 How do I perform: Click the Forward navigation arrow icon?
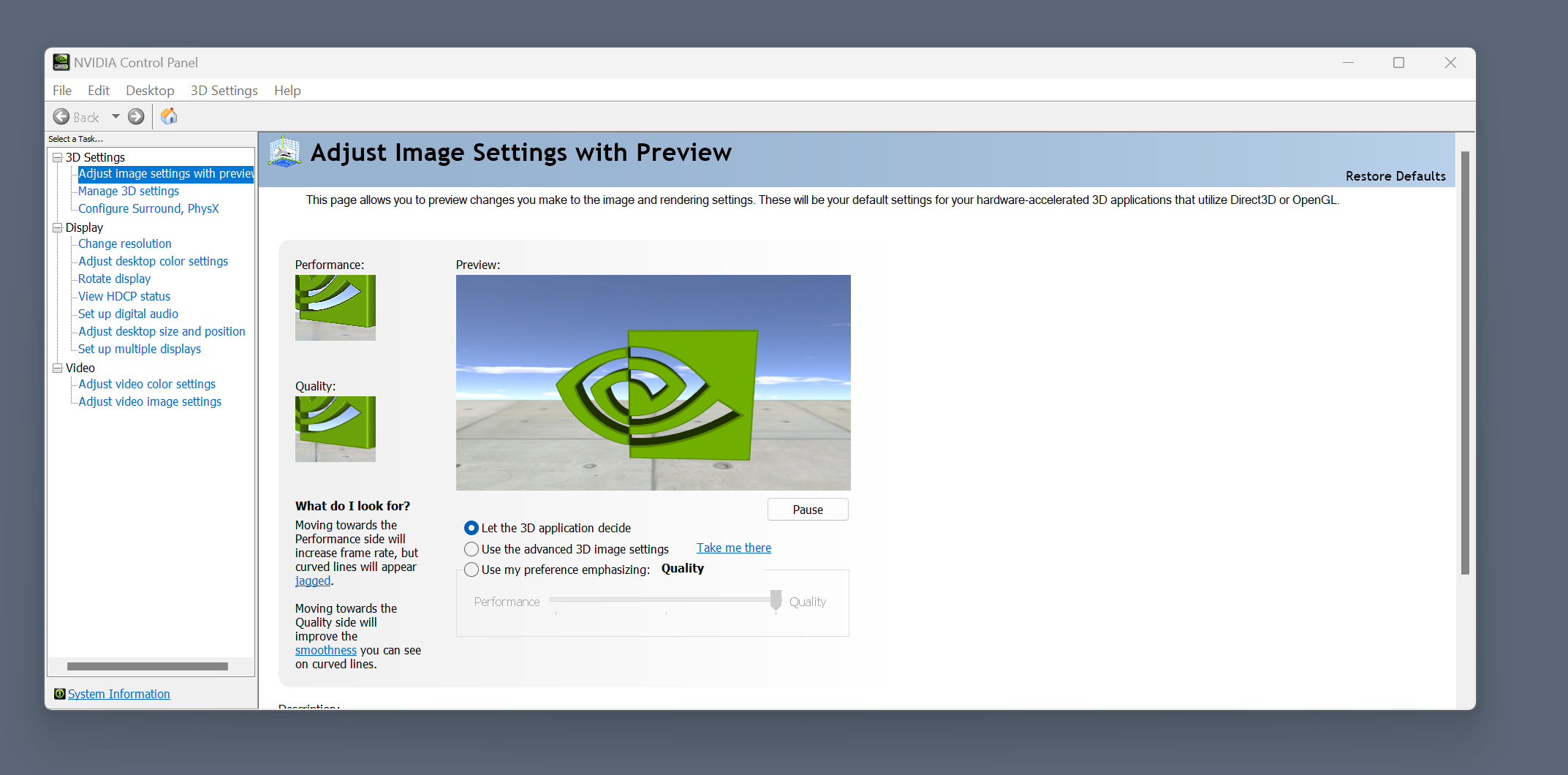(136, 117)
